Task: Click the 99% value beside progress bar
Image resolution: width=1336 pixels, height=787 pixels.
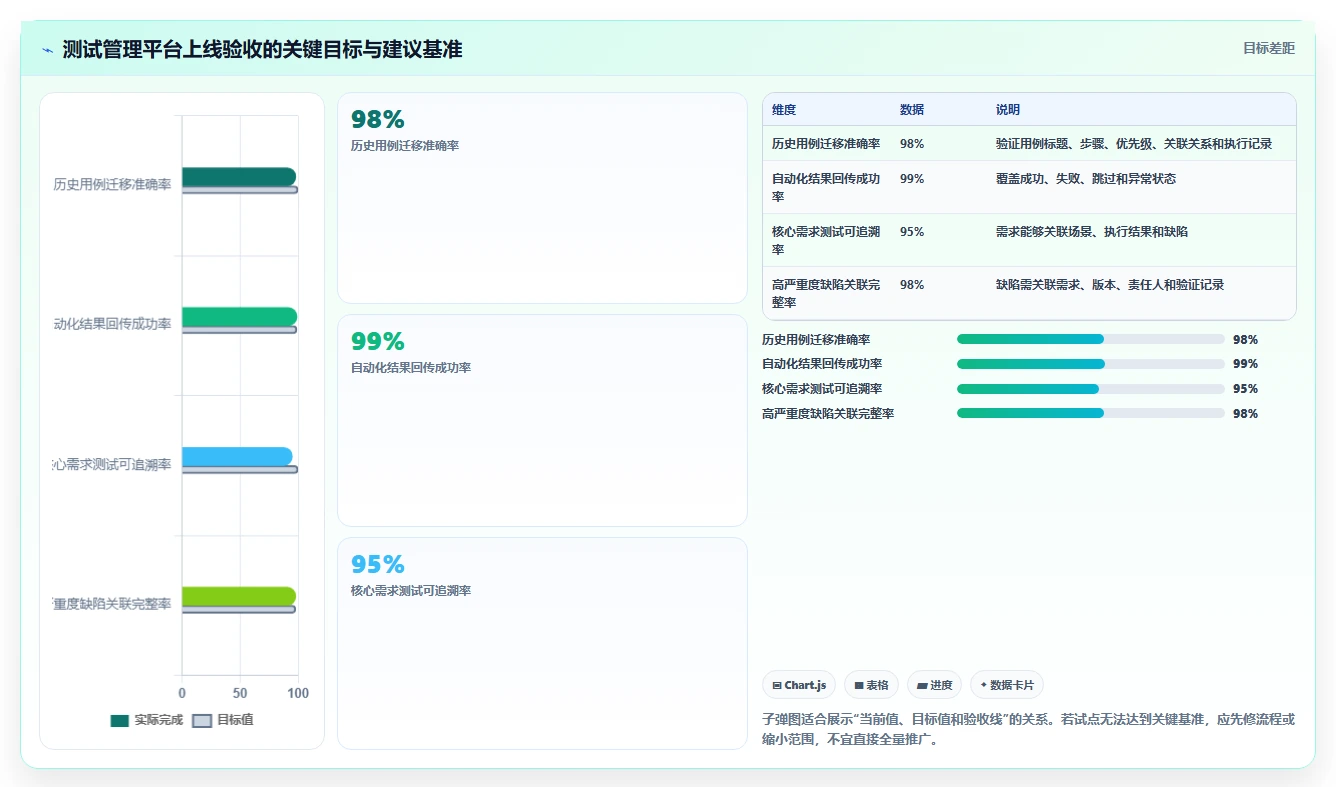Action: click(x=1245, y=364)
